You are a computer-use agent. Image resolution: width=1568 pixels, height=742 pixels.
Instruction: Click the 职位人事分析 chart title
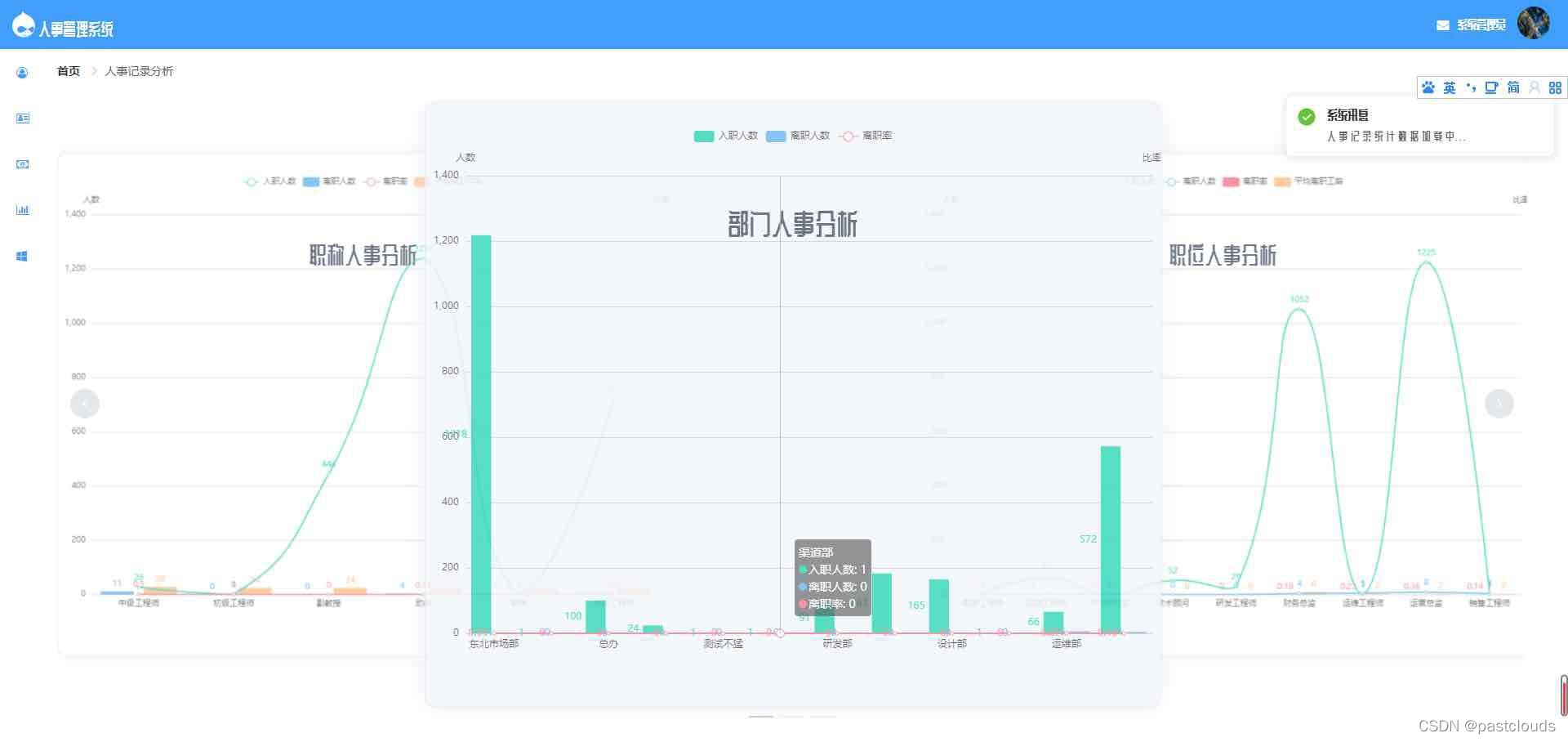coord(1223,255)
